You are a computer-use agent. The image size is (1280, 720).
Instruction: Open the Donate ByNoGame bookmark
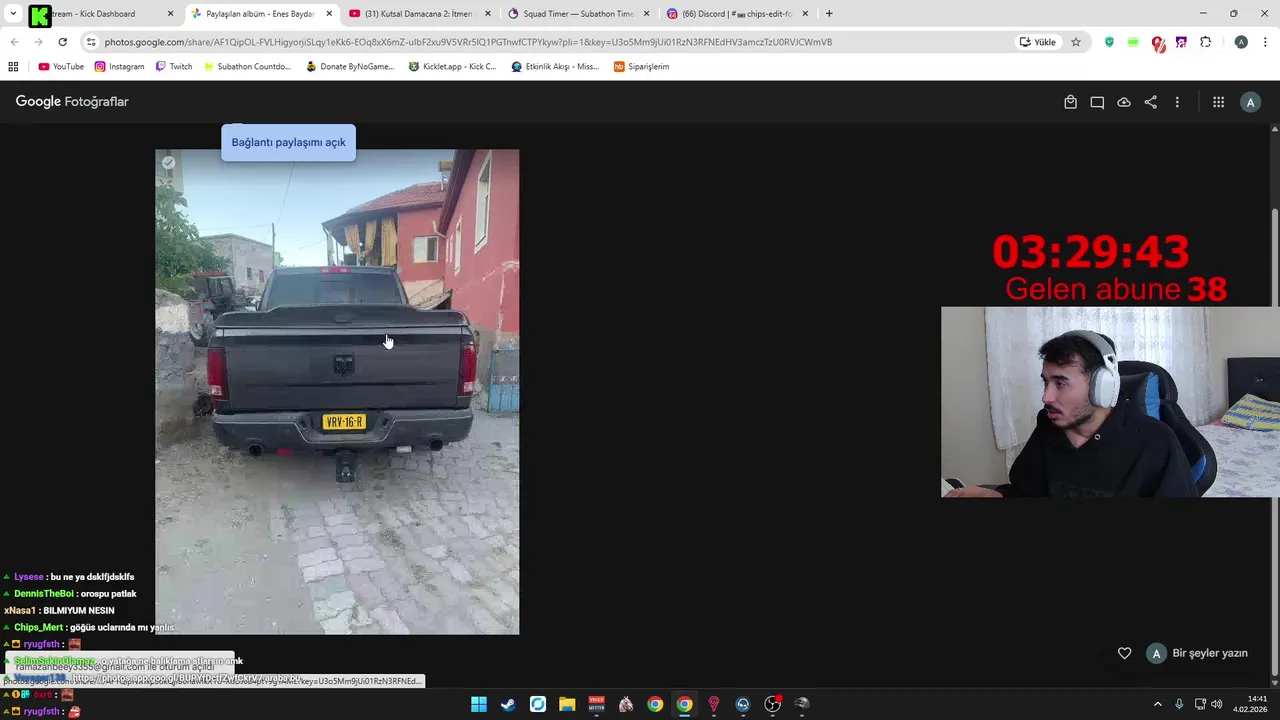point(350,67)
